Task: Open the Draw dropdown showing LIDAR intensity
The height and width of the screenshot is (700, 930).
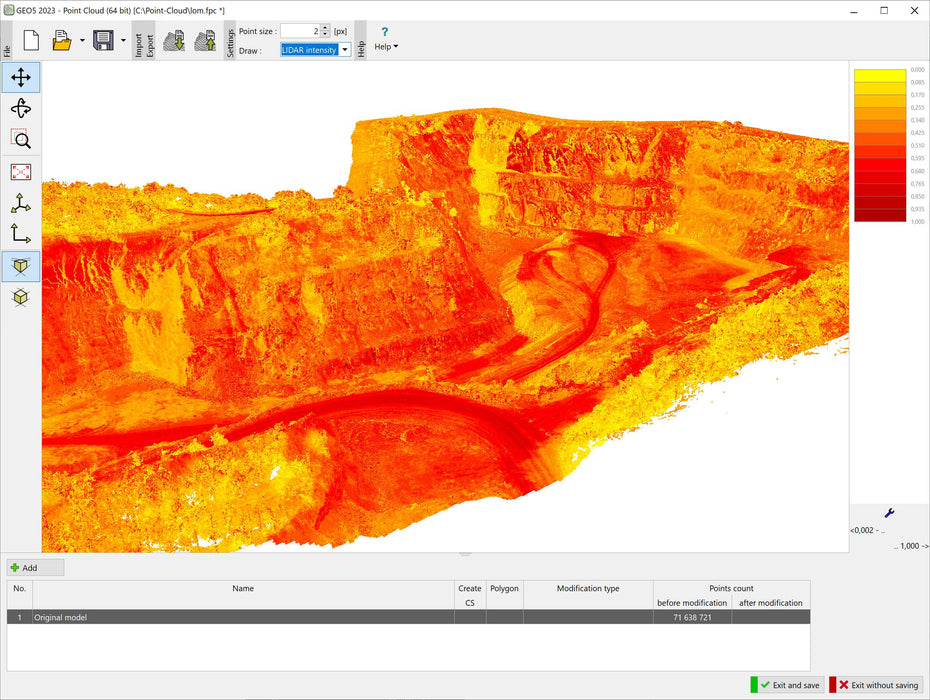Action: (344, 49)
